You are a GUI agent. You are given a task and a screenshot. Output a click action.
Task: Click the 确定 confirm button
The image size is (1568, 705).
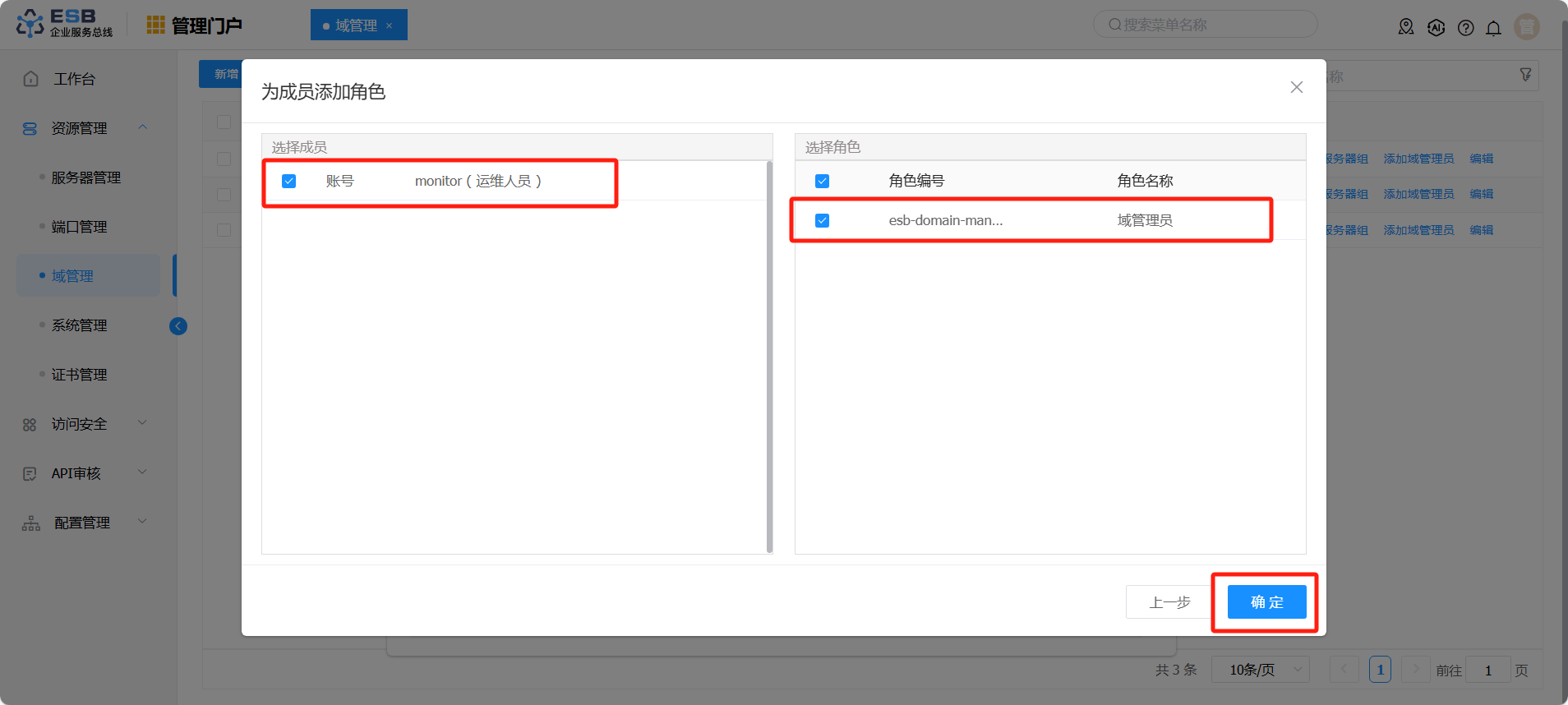click(1266, 602)
